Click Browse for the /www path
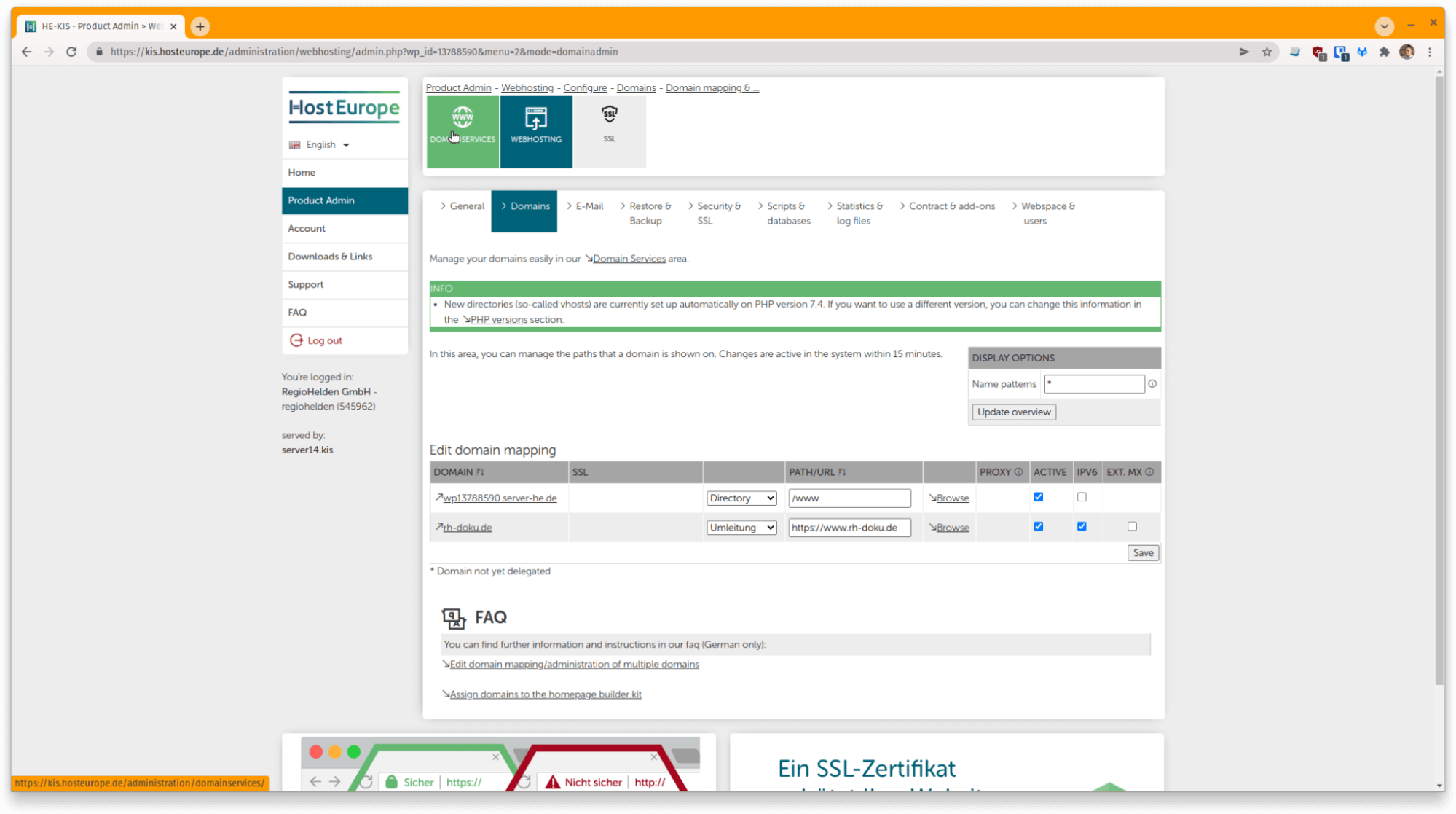 [952, 498]
